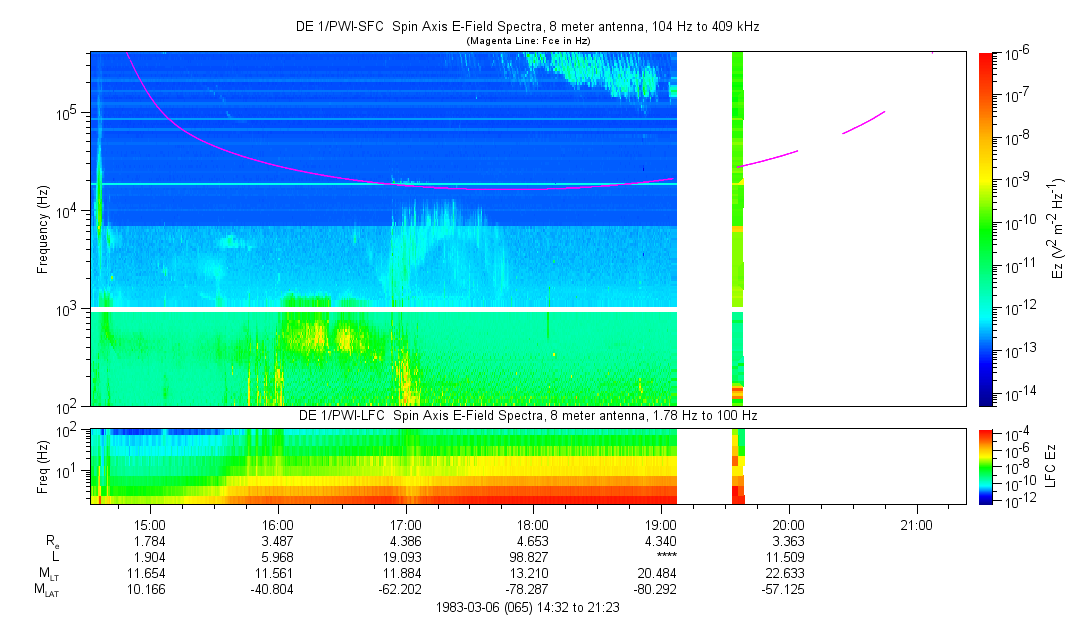The image size is (1083, 620).
Task: Select the 21:00 time tick label
Action: [x=917, y=524]
